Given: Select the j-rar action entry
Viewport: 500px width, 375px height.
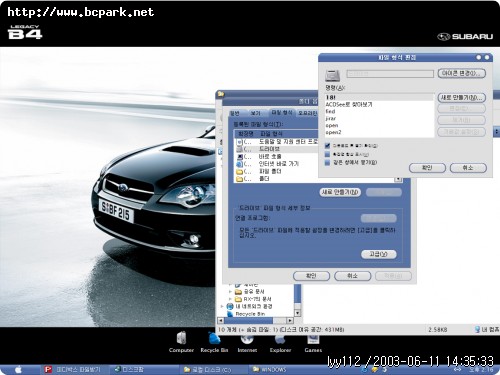Looking at the screenshot, I should point(379,118).
